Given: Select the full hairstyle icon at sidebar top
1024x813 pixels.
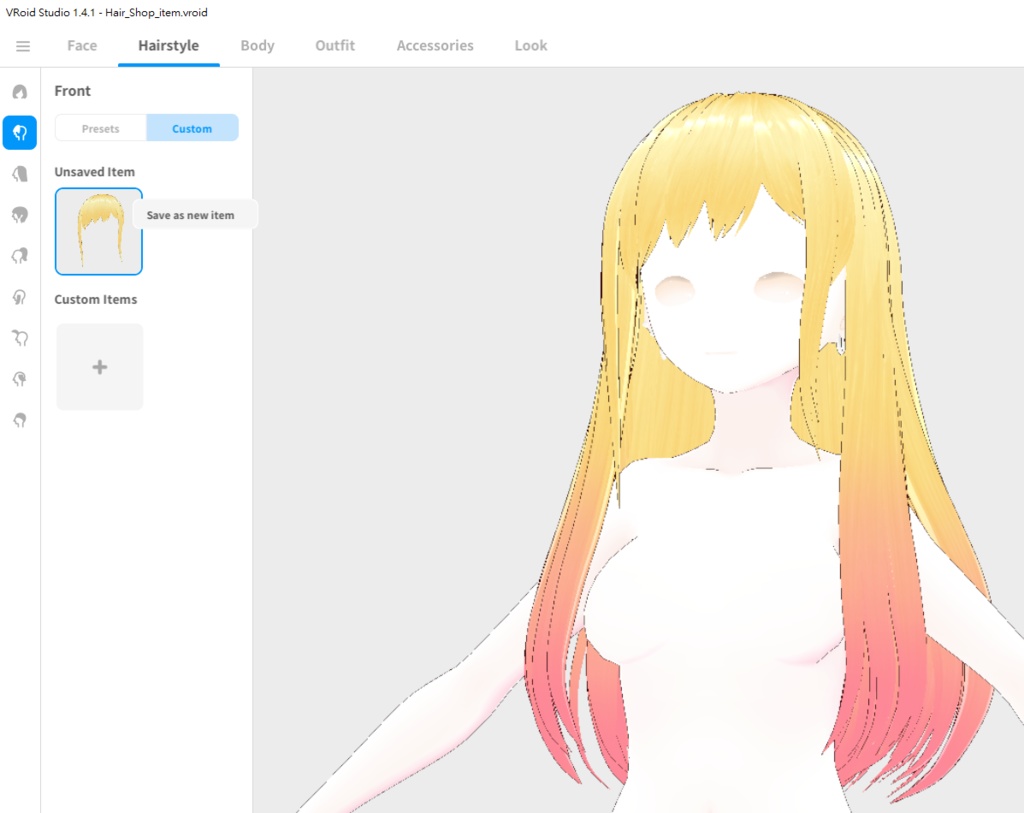Looking at the screenshot, I should [20, 92].
